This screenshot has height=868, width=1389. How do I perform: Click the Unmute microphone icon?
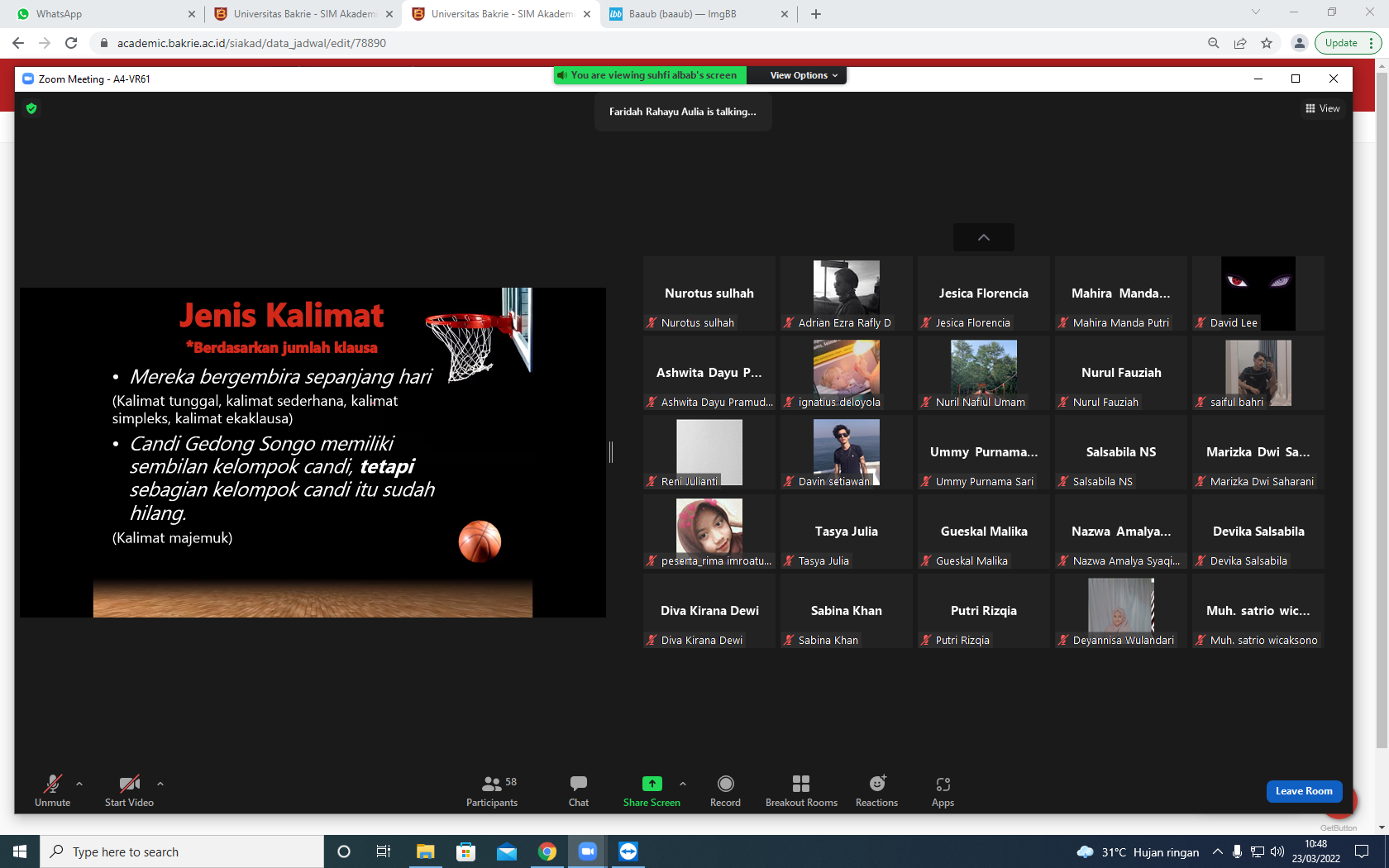coord(53,783)
